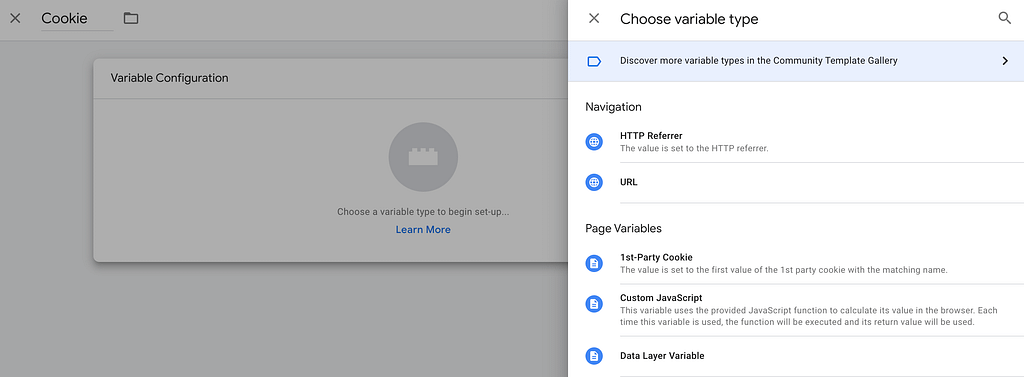
Task: Close the Choose variable type panel
Action: click(594, 18)
